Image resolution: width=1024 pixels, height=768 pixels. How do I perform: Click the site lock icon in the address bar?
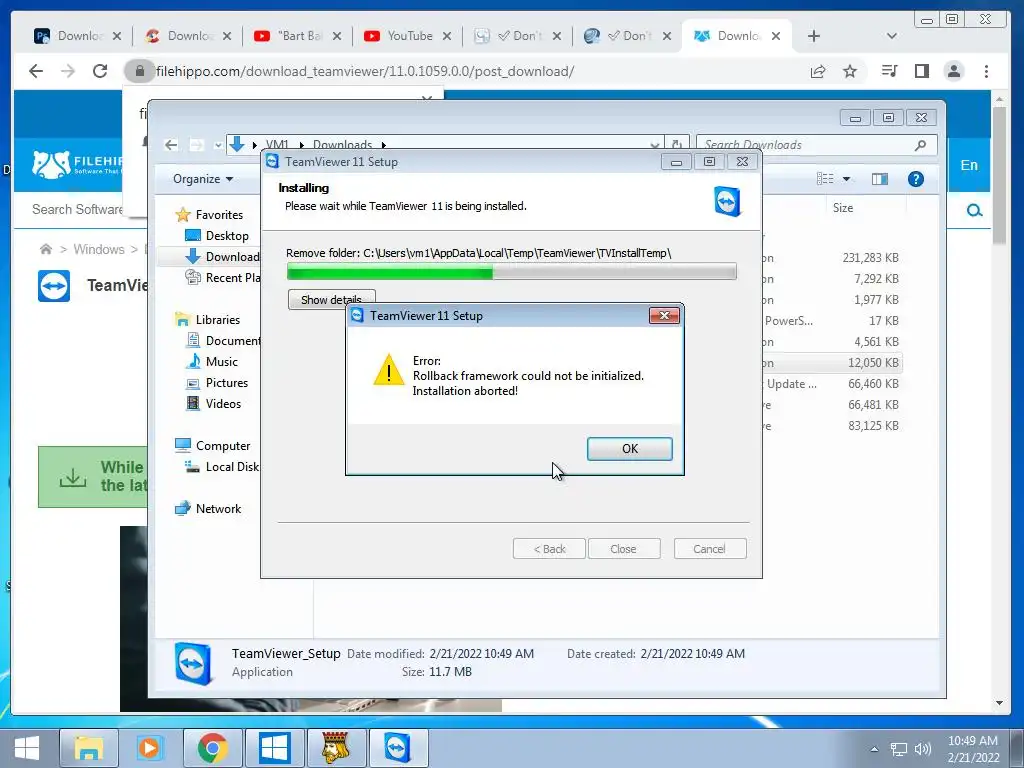tap(139, 71)
